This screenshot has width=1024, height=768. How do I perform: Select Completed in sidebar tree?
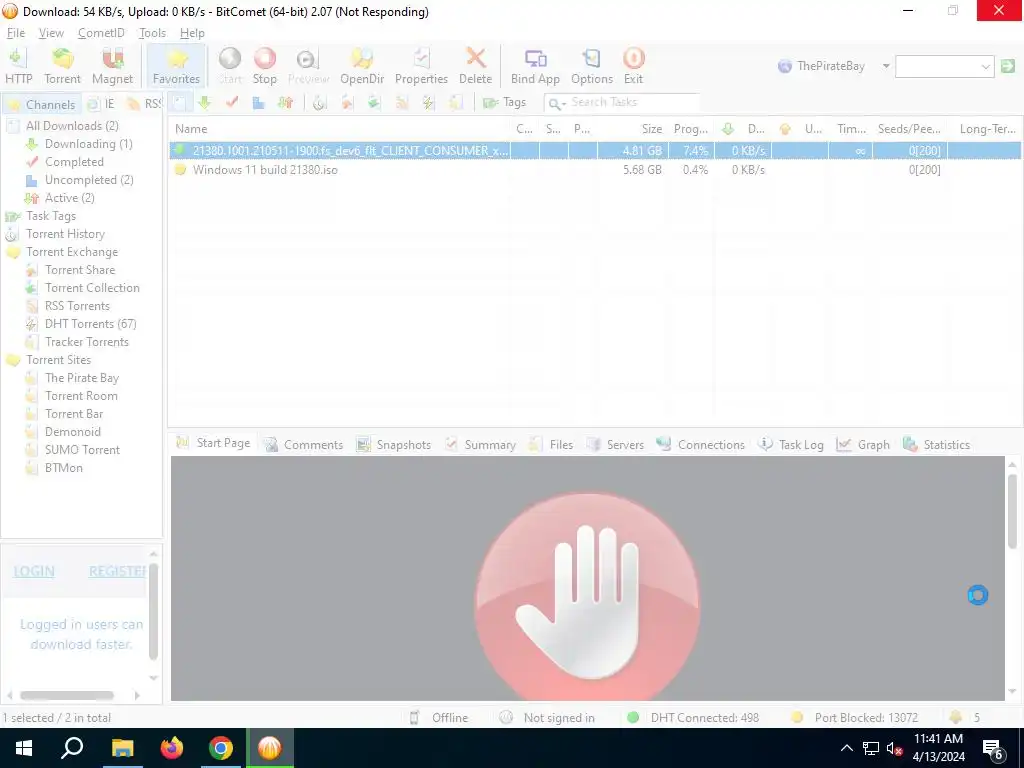coord(74,162)
